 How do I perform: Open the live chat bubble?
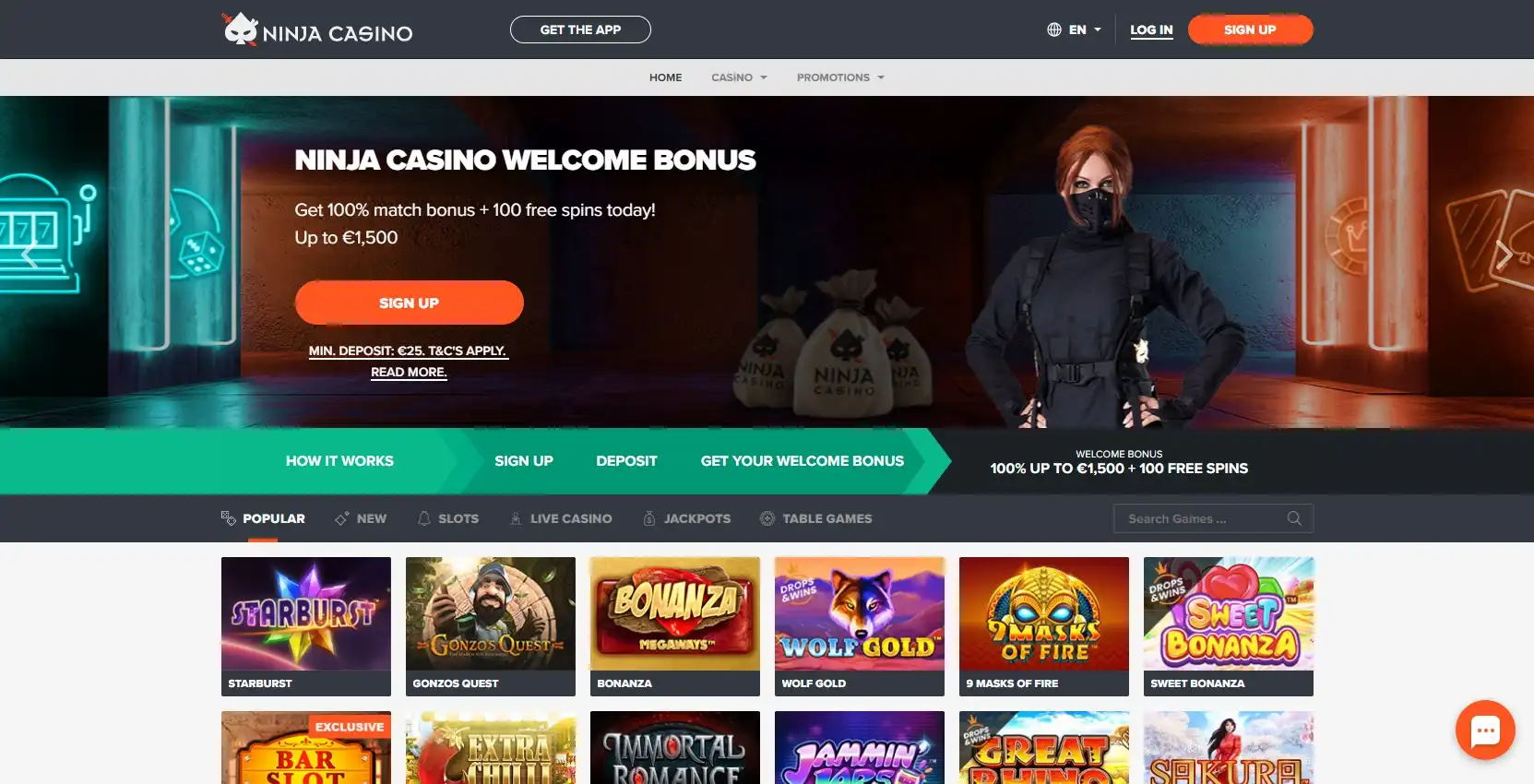click(x=1485, y=731)
